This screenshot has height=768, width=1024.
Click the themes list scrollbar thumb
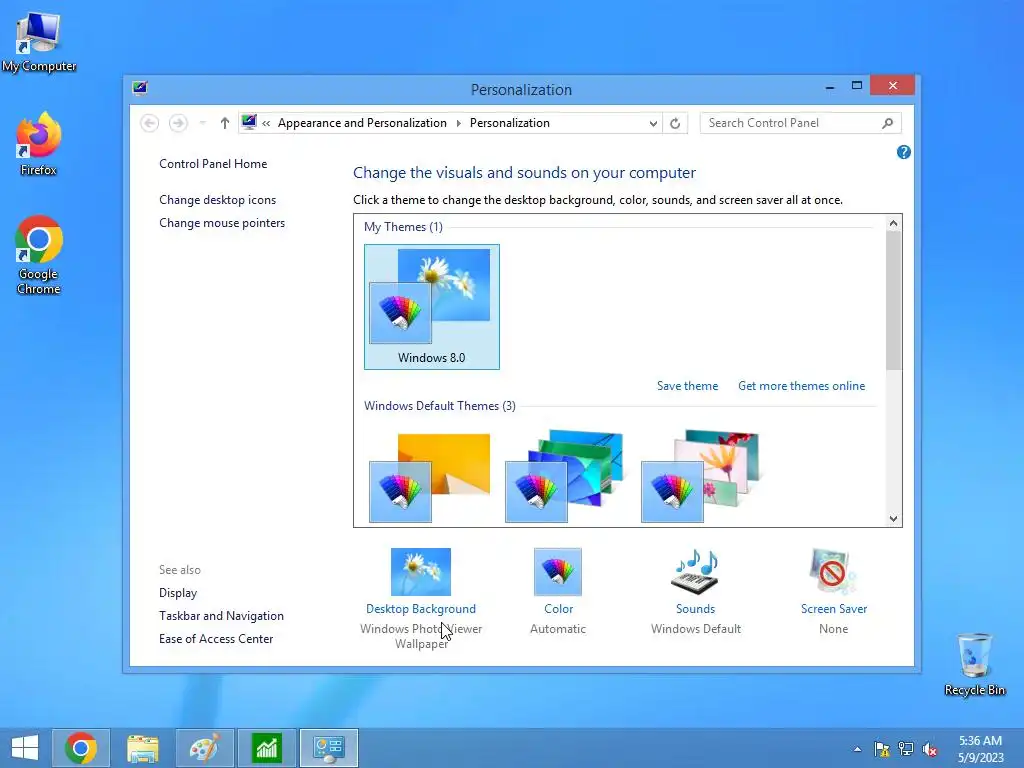pyautogui.click(x=893, y=300)
